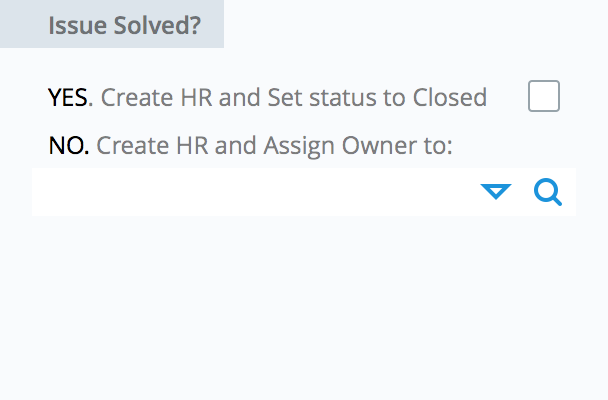
Task: Click the YES. label text
Action: (70, 97)
